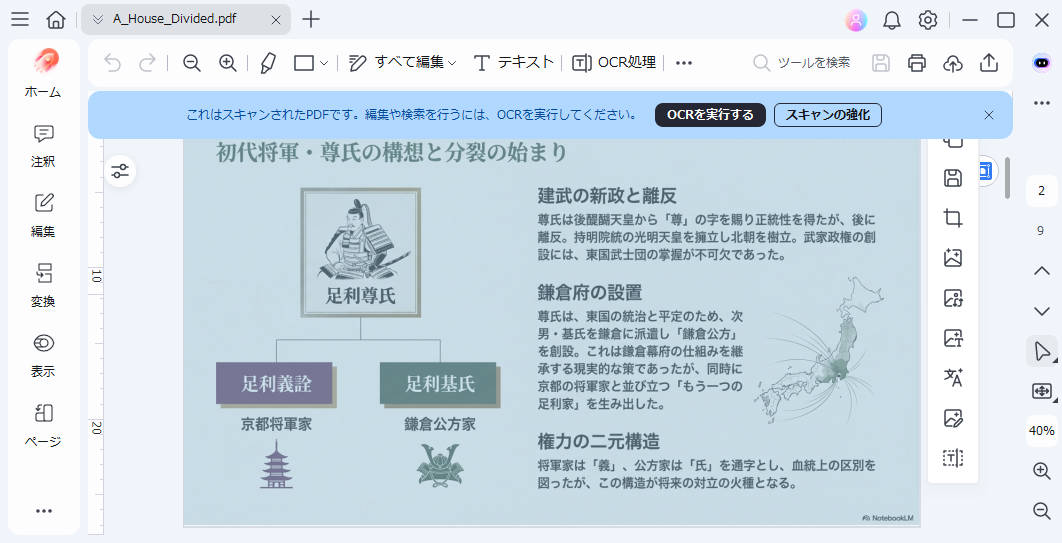Open the 40% zoom level field

(x=1042, y=431)
